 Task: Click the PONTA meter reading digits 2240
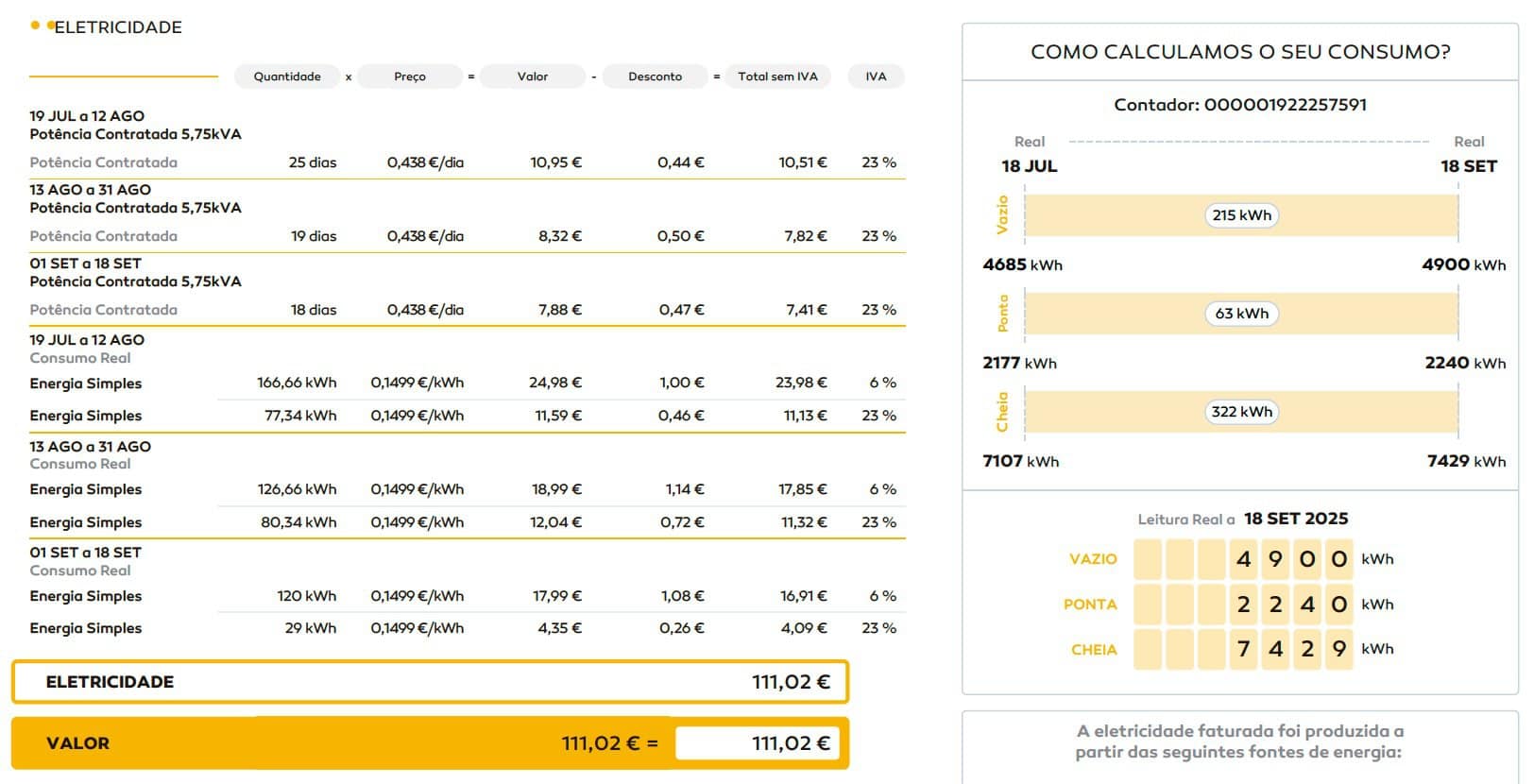[1291, 605]
